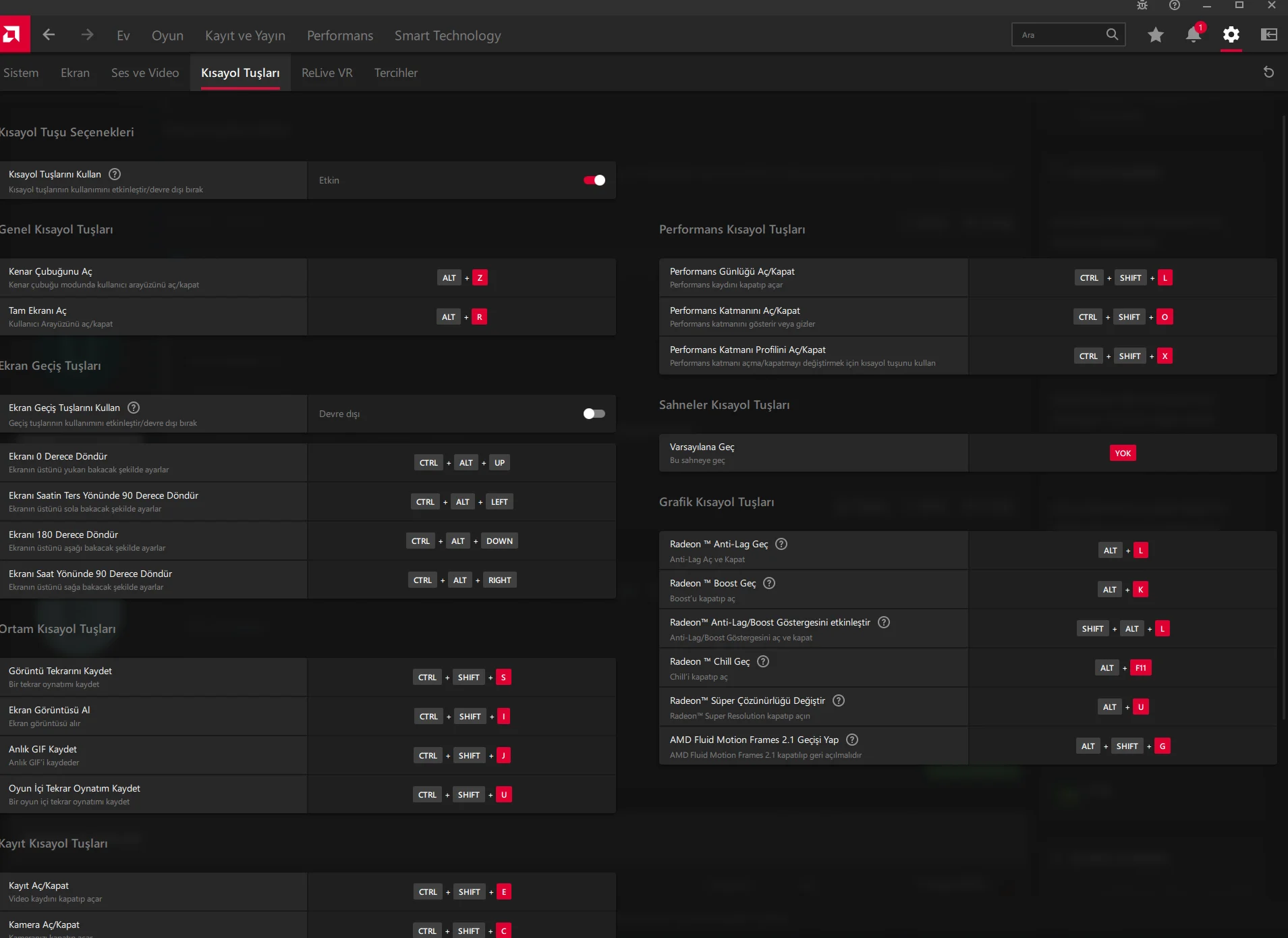Toggle the sidebar layout icon
This screenshot has width=1288, height=938.
pos(1269,34)
